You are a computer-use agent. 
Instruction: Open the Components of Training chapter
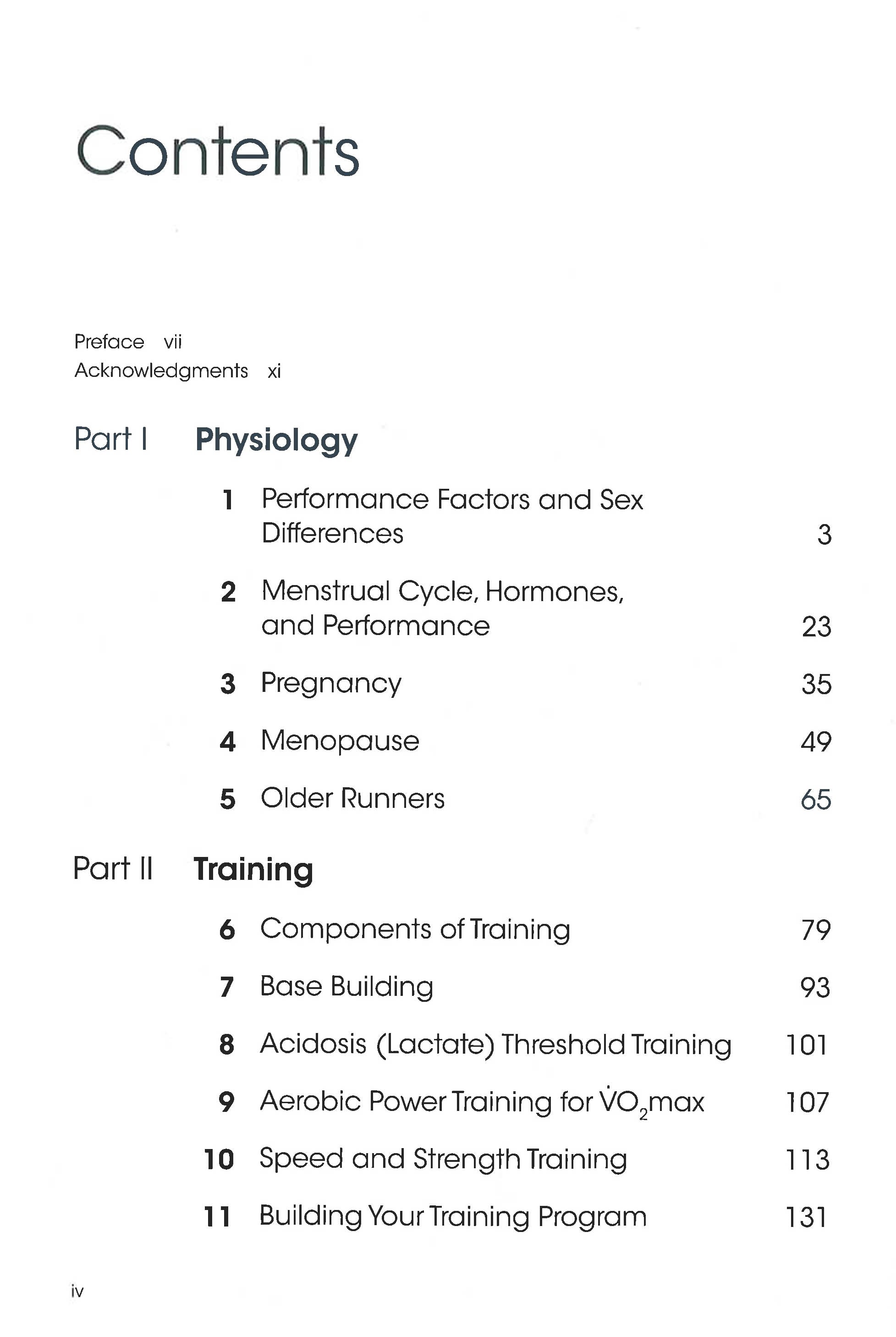click(x=415, y=929)
